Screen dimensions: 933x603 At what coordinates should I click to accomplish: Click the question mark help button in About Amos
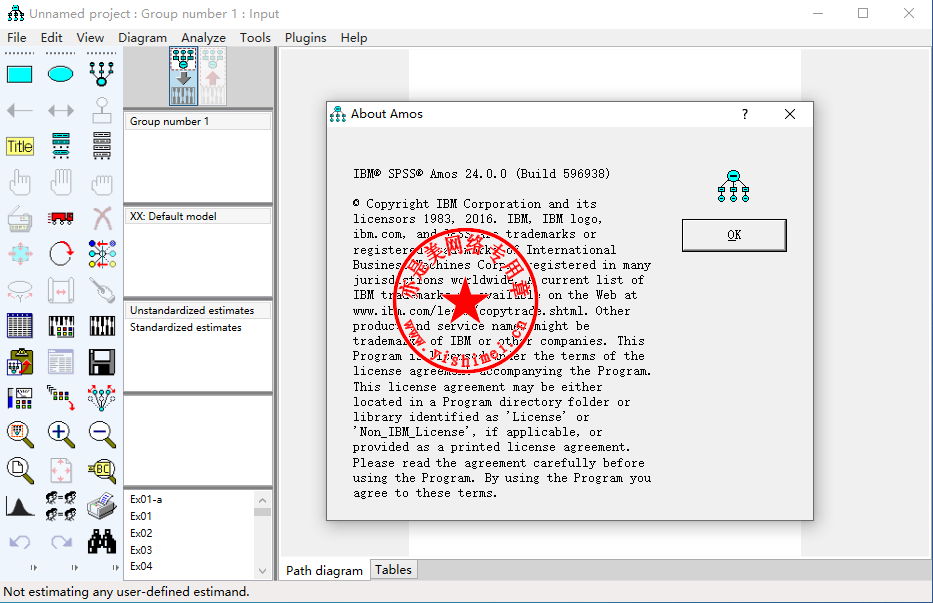click(x=745, y=114)
